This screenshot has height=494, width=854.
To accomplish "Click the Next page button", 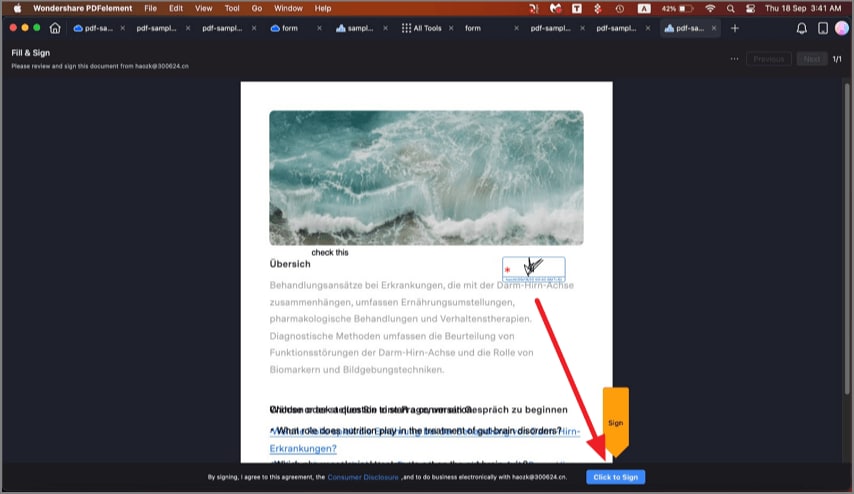I will tap(812, 59).
